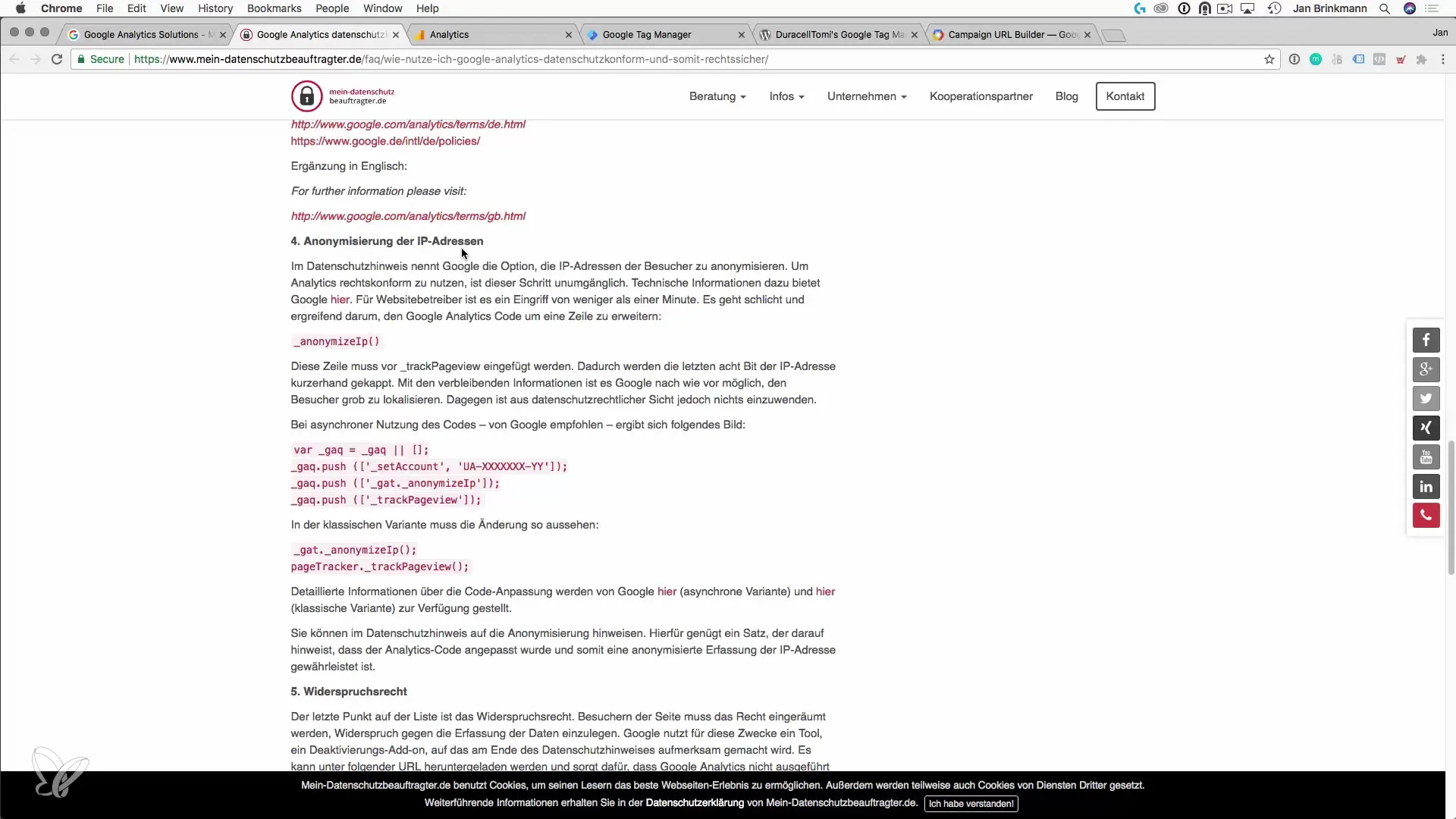Click 'hier' link for klassische Variante
Image resolution: width=1456 pixels, height=819 pixels.
[825, 591]
